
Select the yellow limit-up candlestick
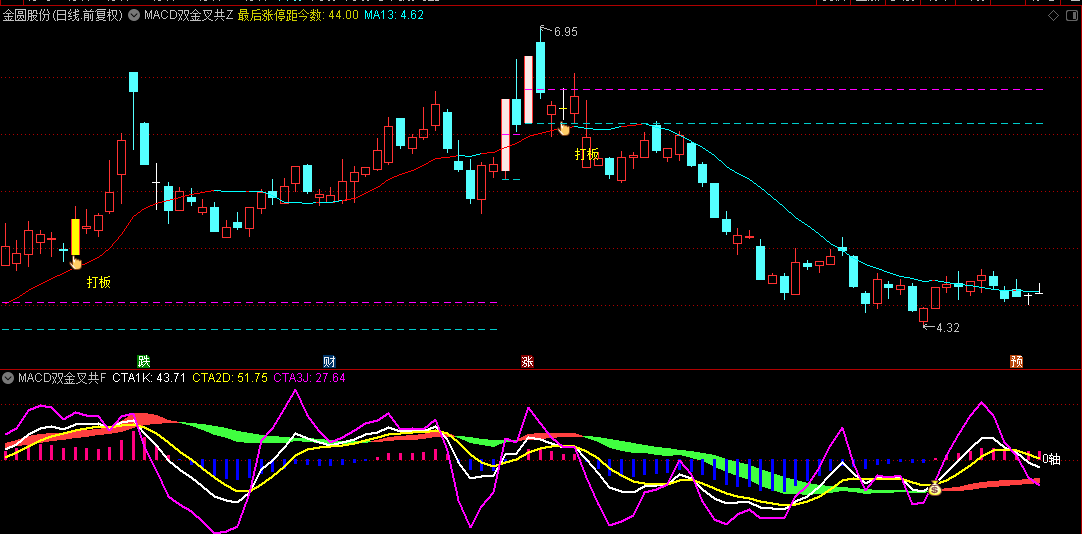click(x=75, y=237)
